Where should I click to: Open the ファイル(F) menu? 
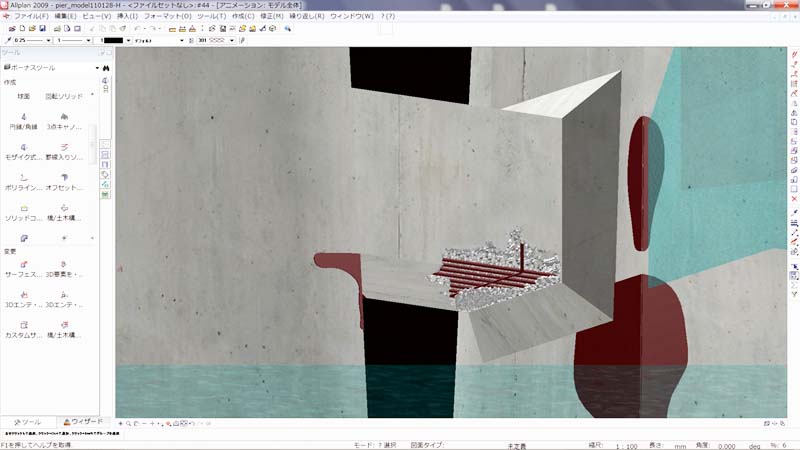(x=31, y=16)
